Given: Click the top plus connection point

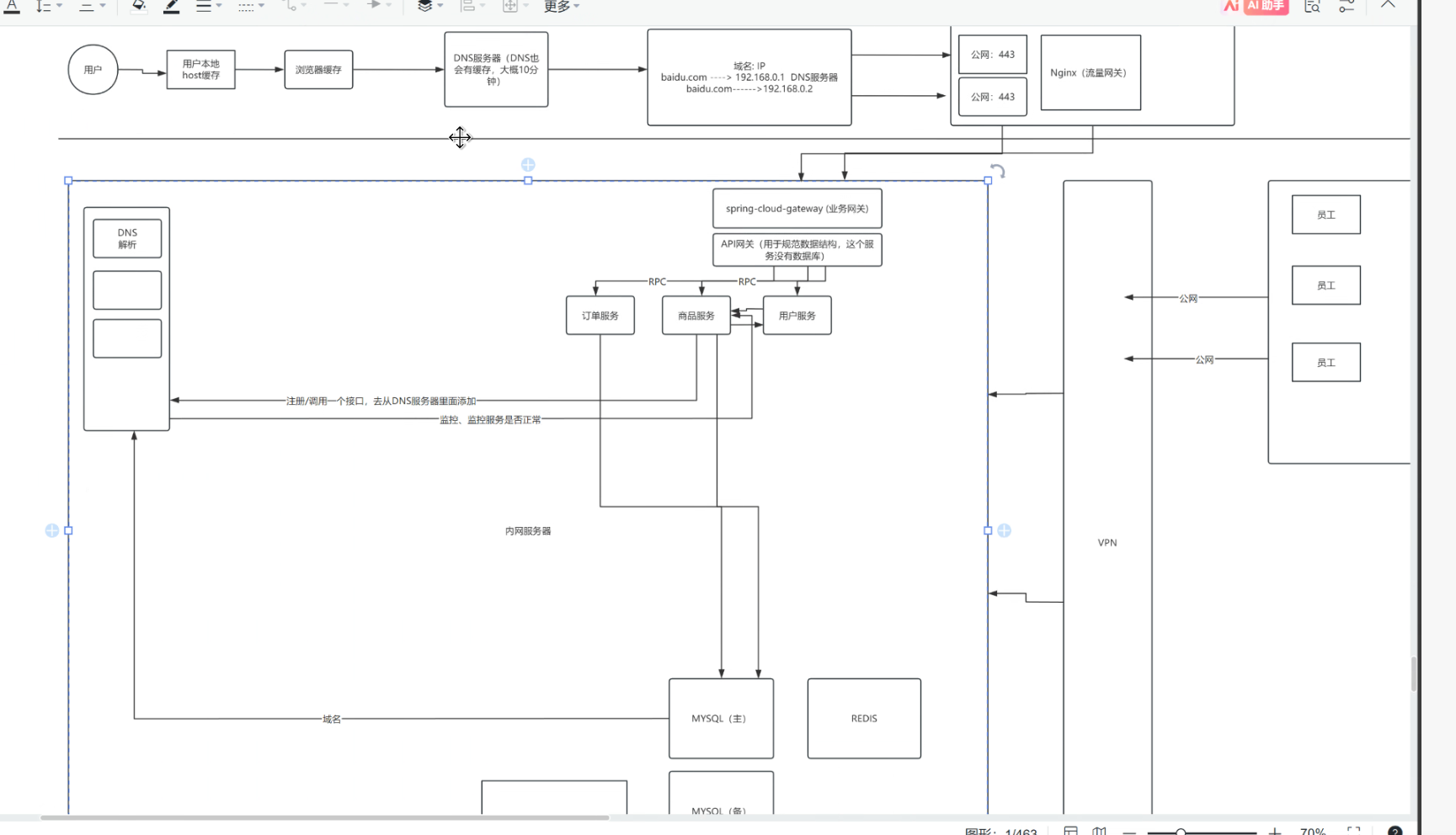Looking at the screenshot, I should pos(528,164).
